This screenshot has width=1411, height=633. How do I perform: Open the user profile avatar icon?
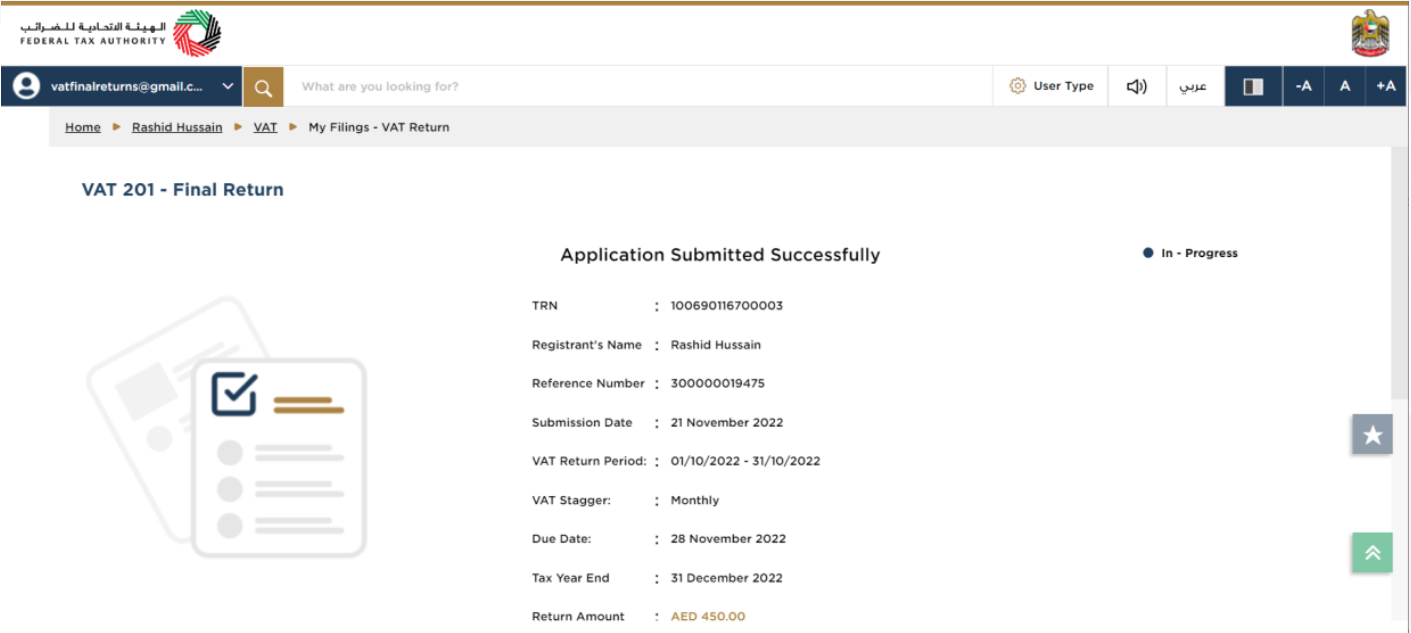coord(26,86)
